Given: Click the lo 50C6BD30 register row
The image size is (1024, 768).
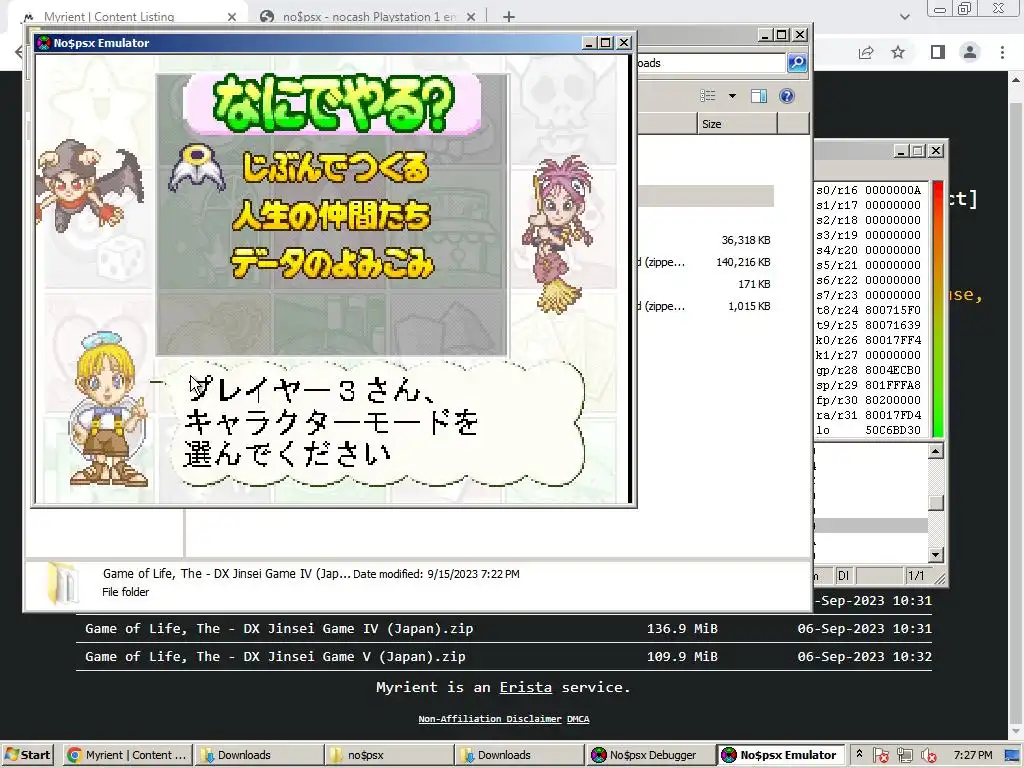Looking at the screenshot, I should click(x=869, y=430).
